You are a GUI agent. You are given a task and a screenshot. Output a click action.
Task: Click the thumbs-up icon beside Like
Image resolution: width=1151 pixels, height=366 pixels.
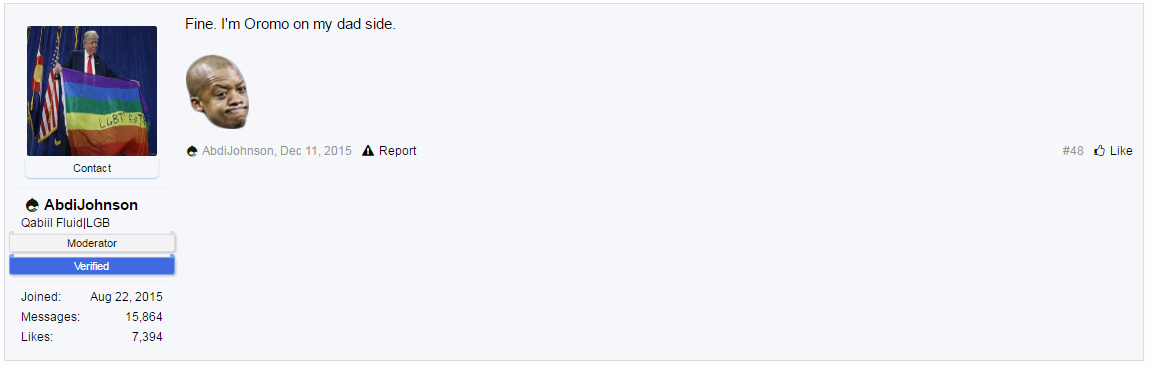[x=1099, y=150]
